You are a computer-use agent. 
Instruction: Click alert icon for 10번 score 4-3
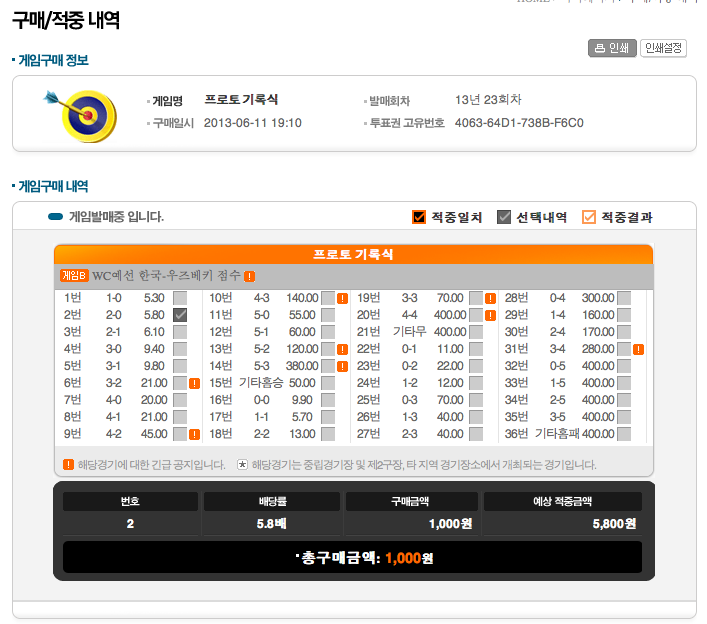[342, 298]
